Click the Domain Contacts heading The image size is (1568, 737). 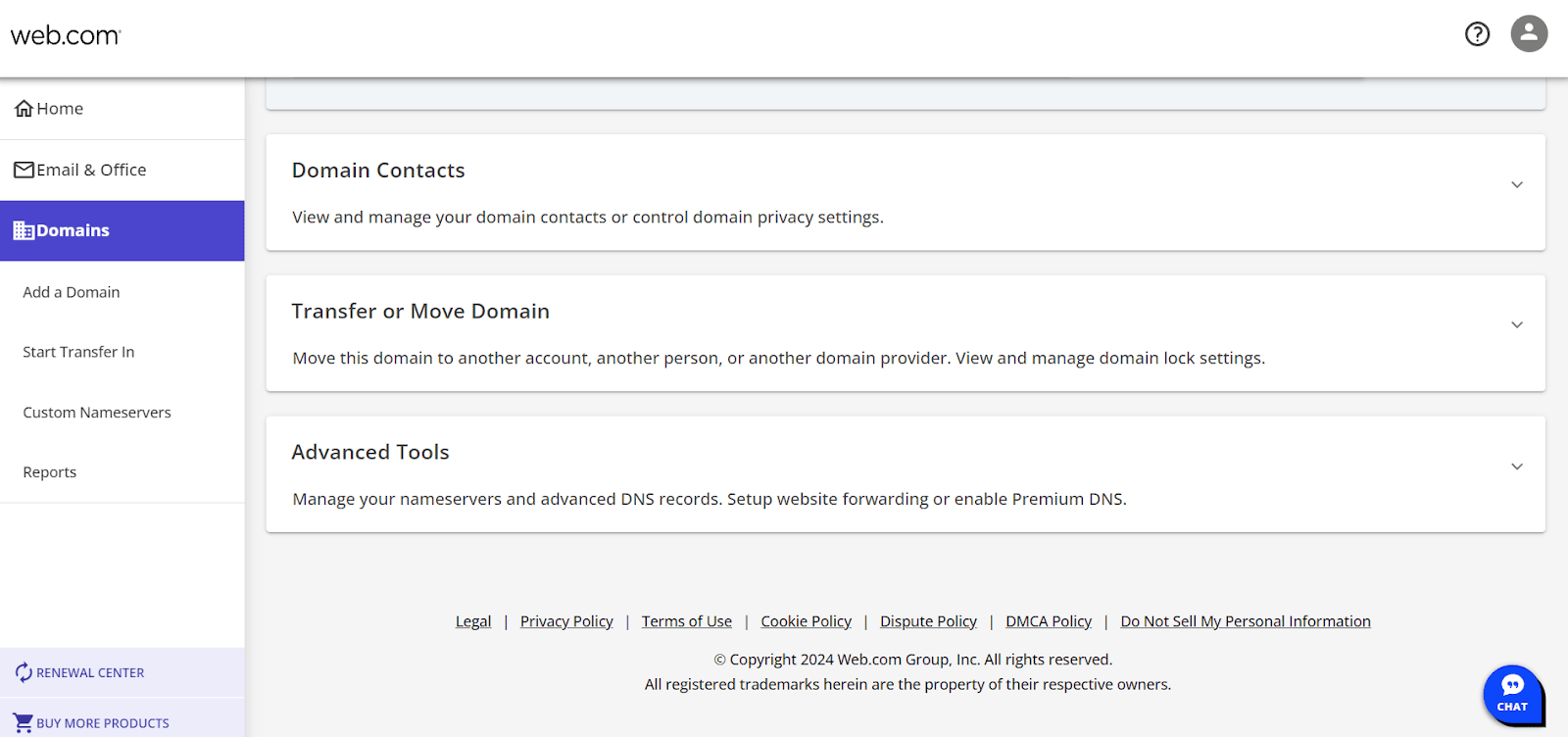pyautogui.click(x=378, y=171)
